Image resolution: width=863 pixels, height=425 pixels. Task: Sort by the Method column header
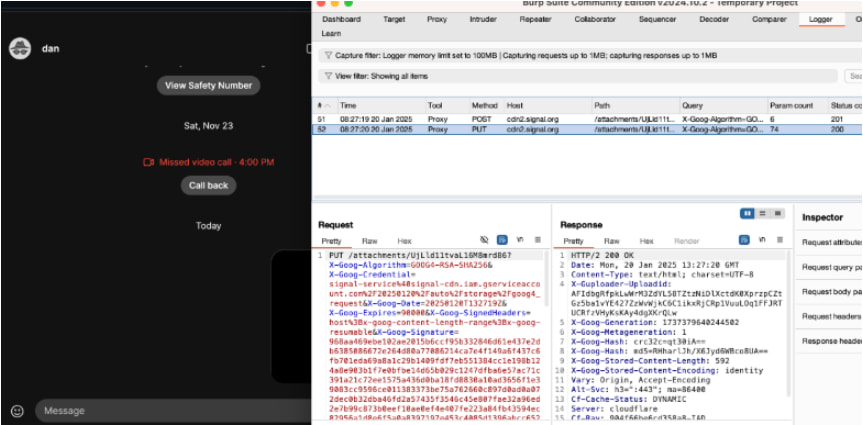click(485, 105)
